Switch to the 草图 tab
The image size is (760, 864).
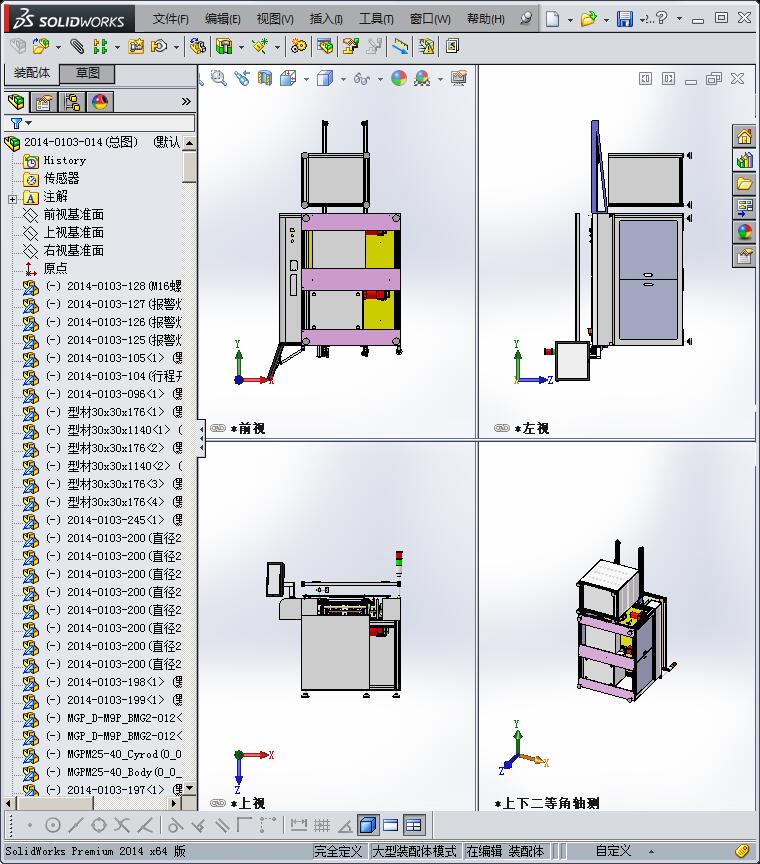pos(87,73)
